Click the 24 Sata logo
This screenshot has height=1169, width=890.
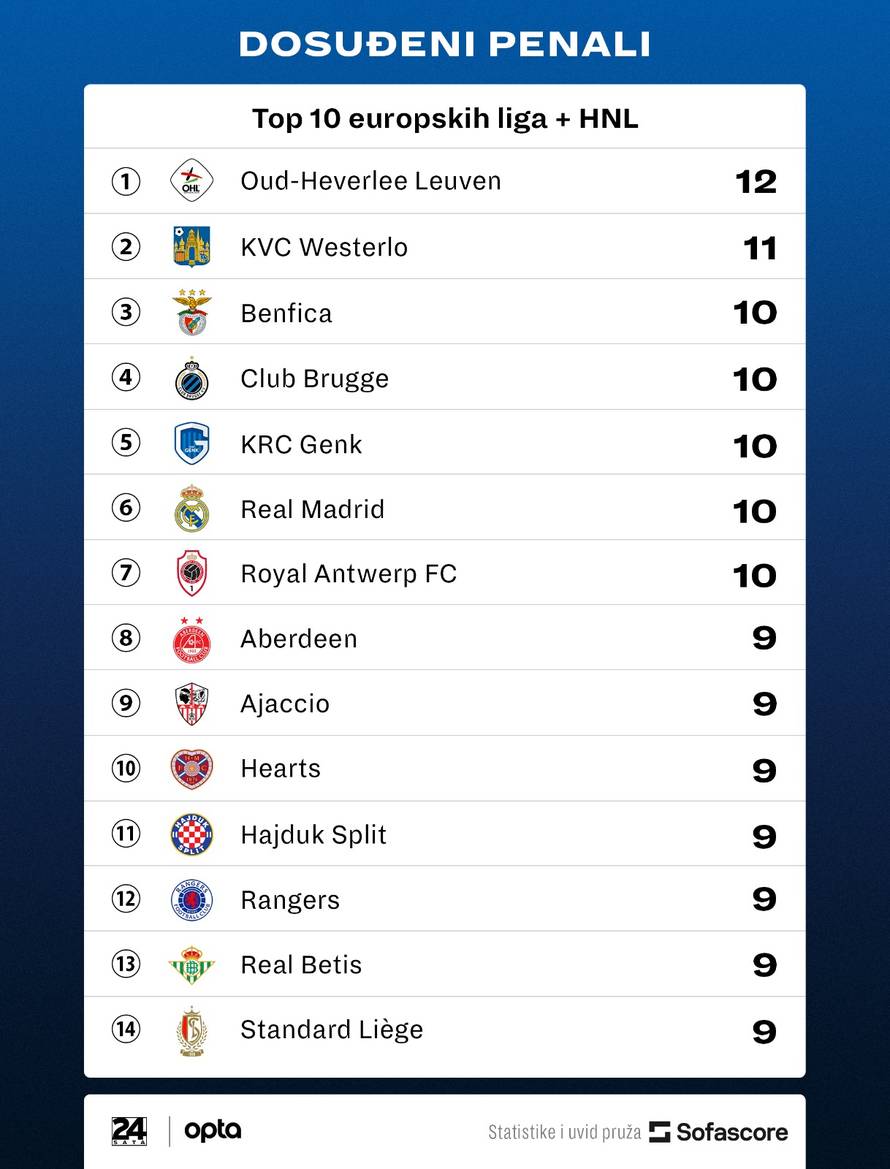coord(129,1131)
